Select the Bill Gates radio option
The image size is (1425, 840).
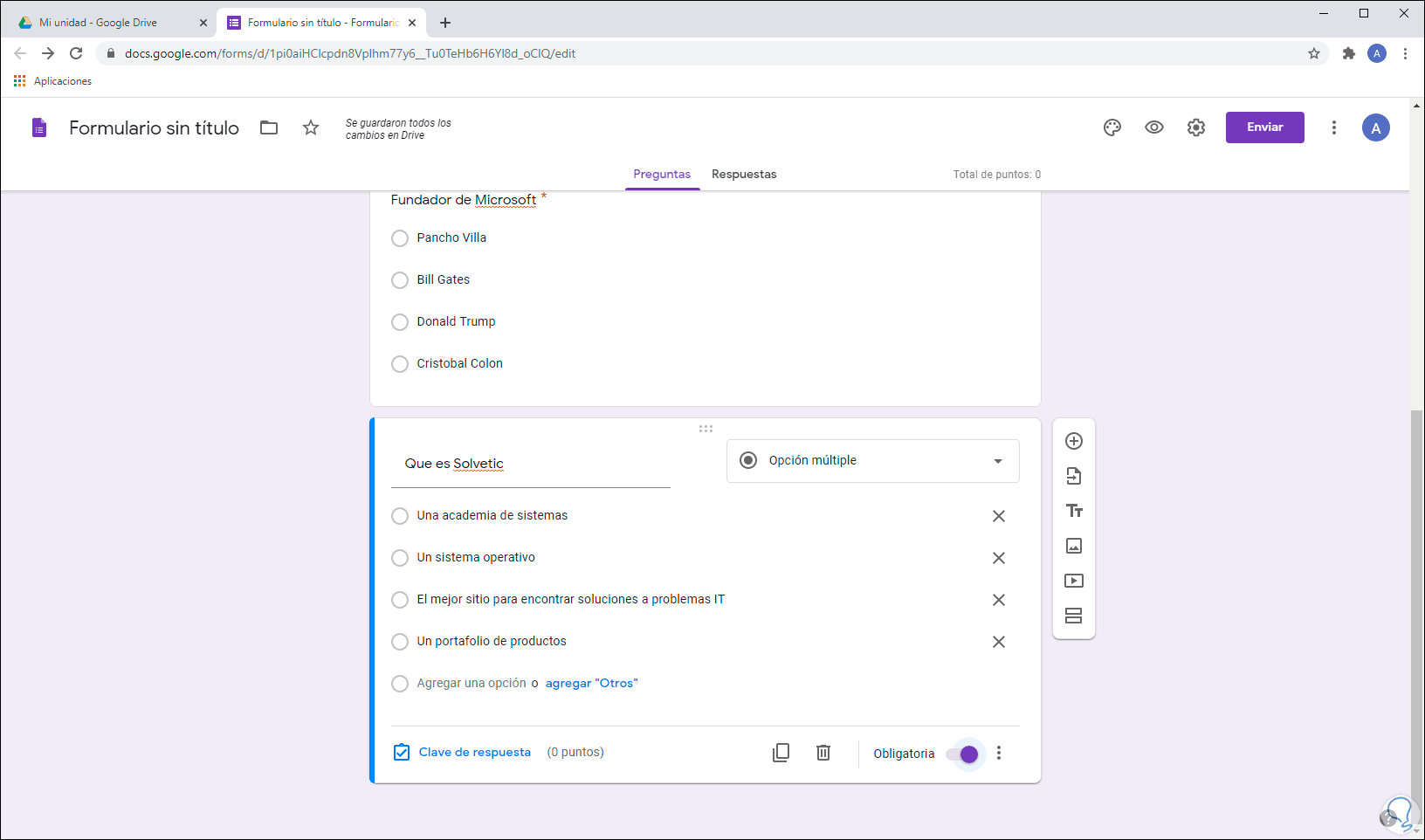click(400, 280)
